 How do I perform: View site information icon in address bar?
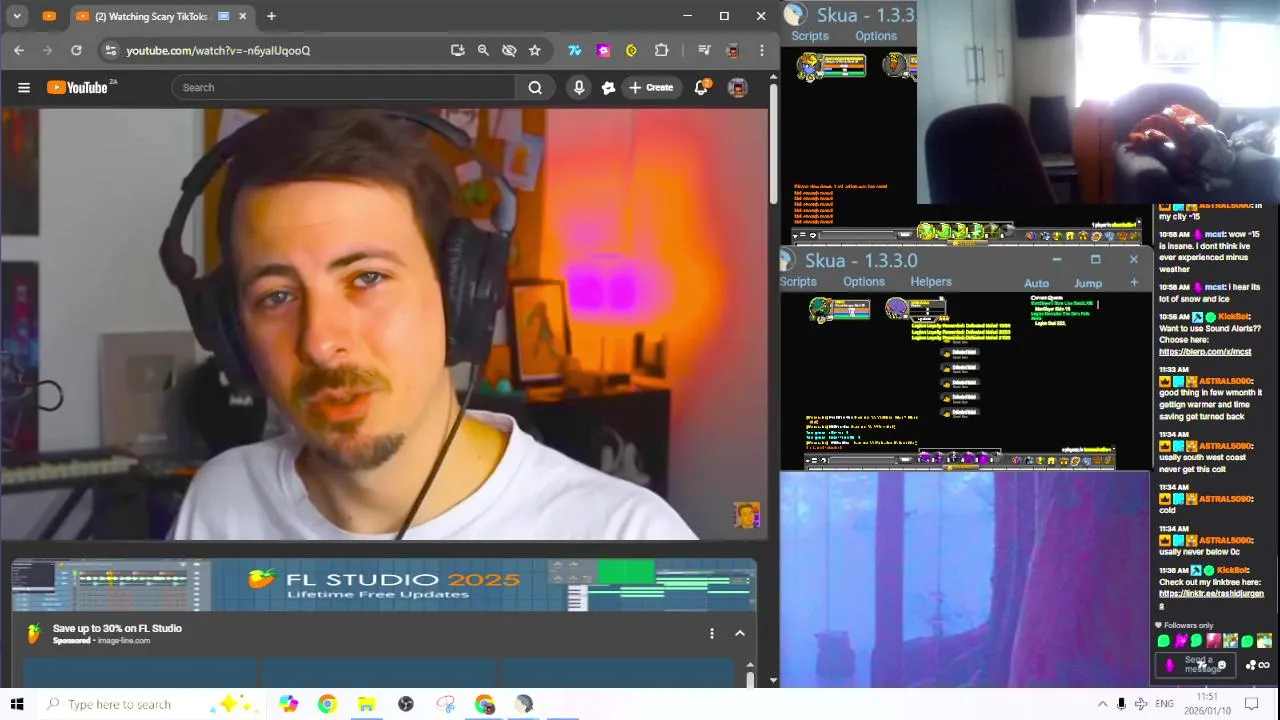110,50
